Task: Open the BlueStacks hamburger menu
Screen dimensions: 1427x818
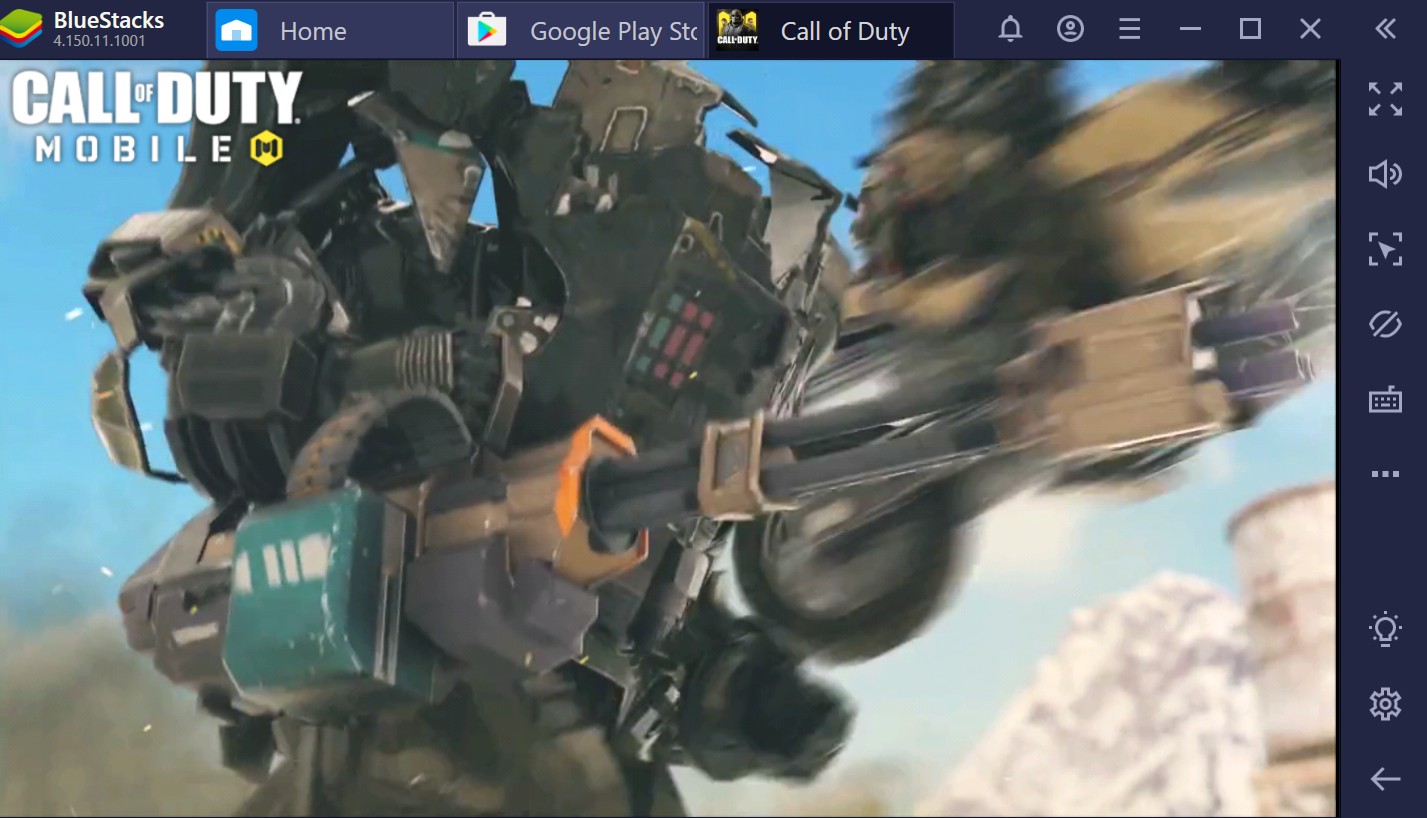Action: click(x=1130, y=30)
